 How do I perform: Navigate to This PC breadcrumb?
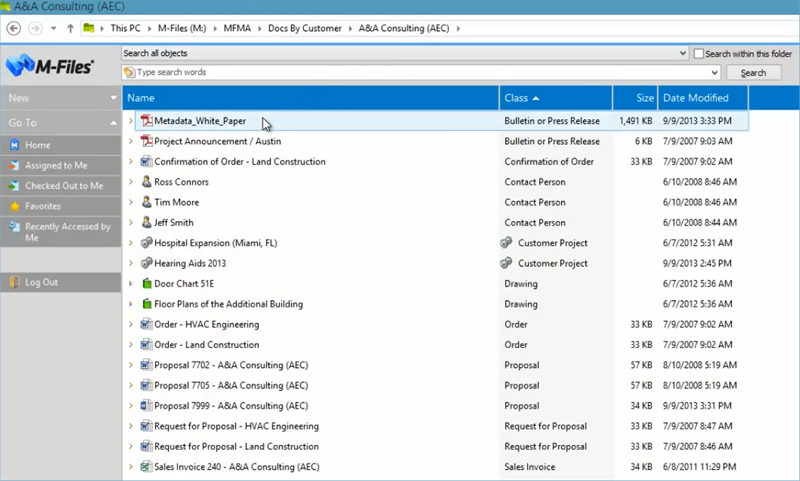tap(126, 29)
